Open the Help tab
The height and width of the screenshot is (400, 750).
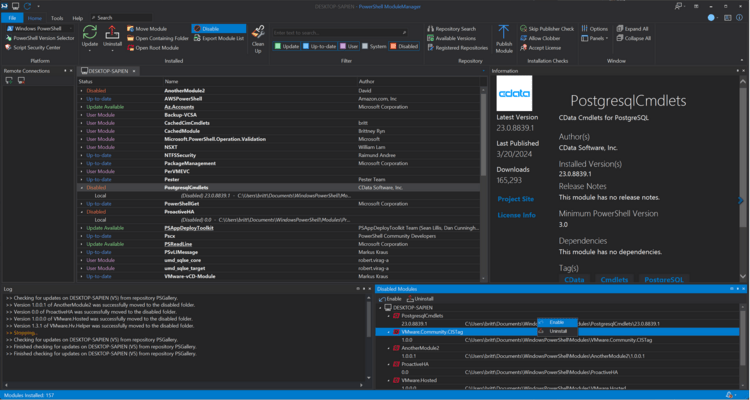click(77, 18)
